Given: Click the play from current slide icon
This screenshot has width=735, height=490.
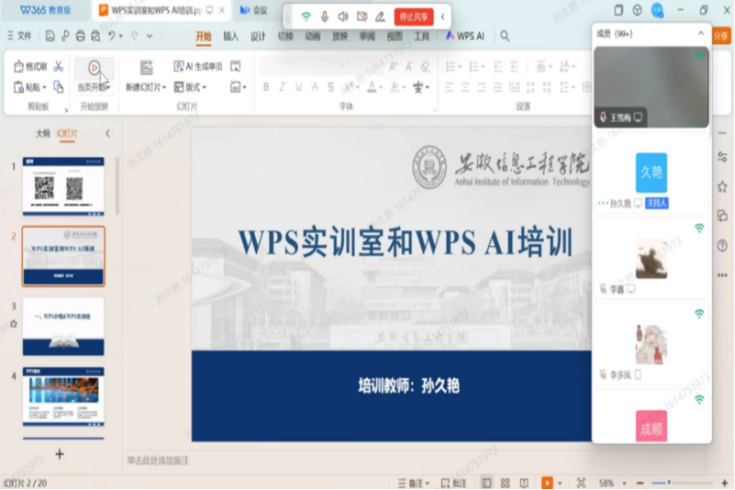Looking at the screenshot, I should [x=94, y=68].
